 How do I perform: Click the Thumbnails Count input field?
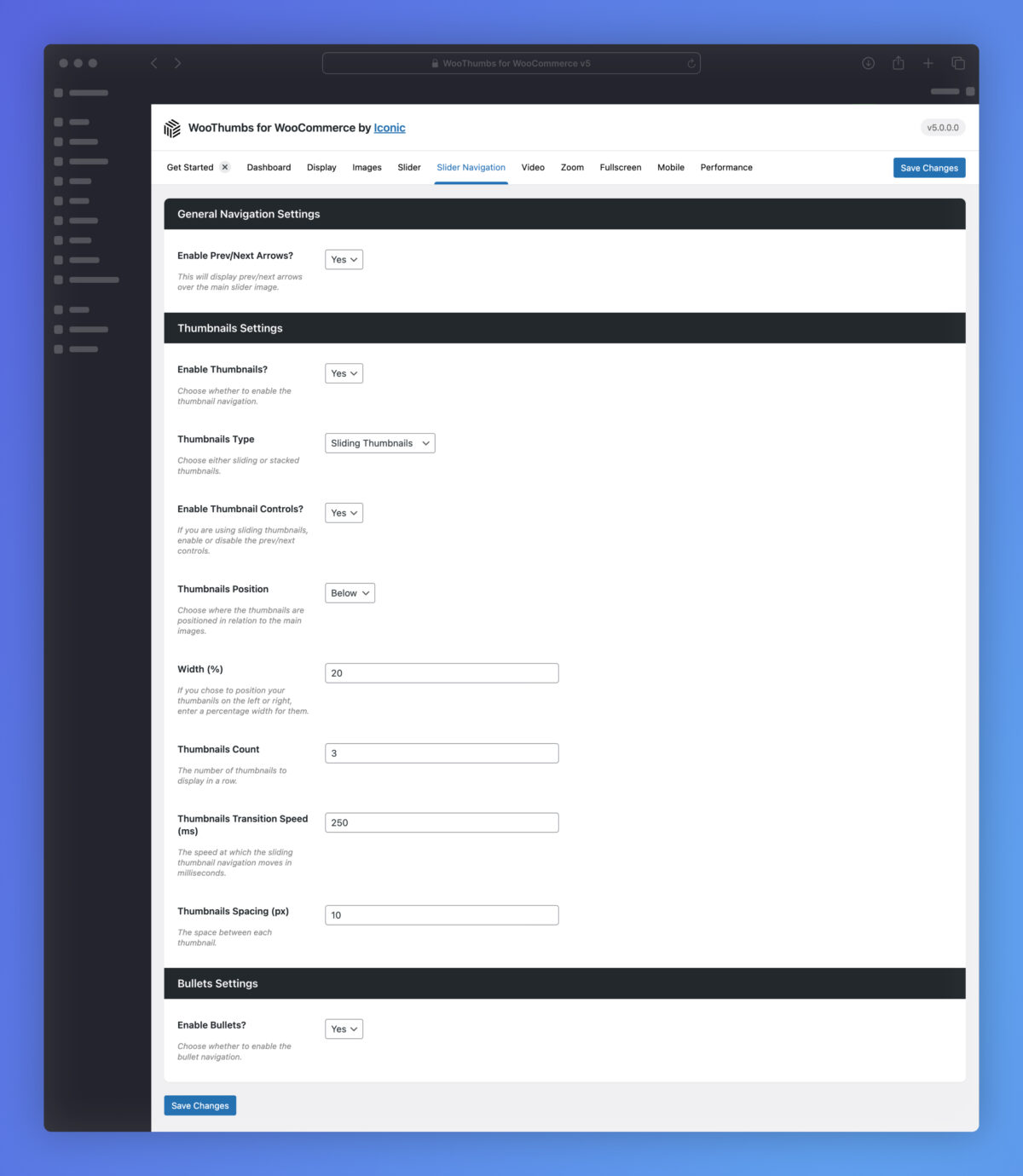pyautogui.click(x=442, y=753)
